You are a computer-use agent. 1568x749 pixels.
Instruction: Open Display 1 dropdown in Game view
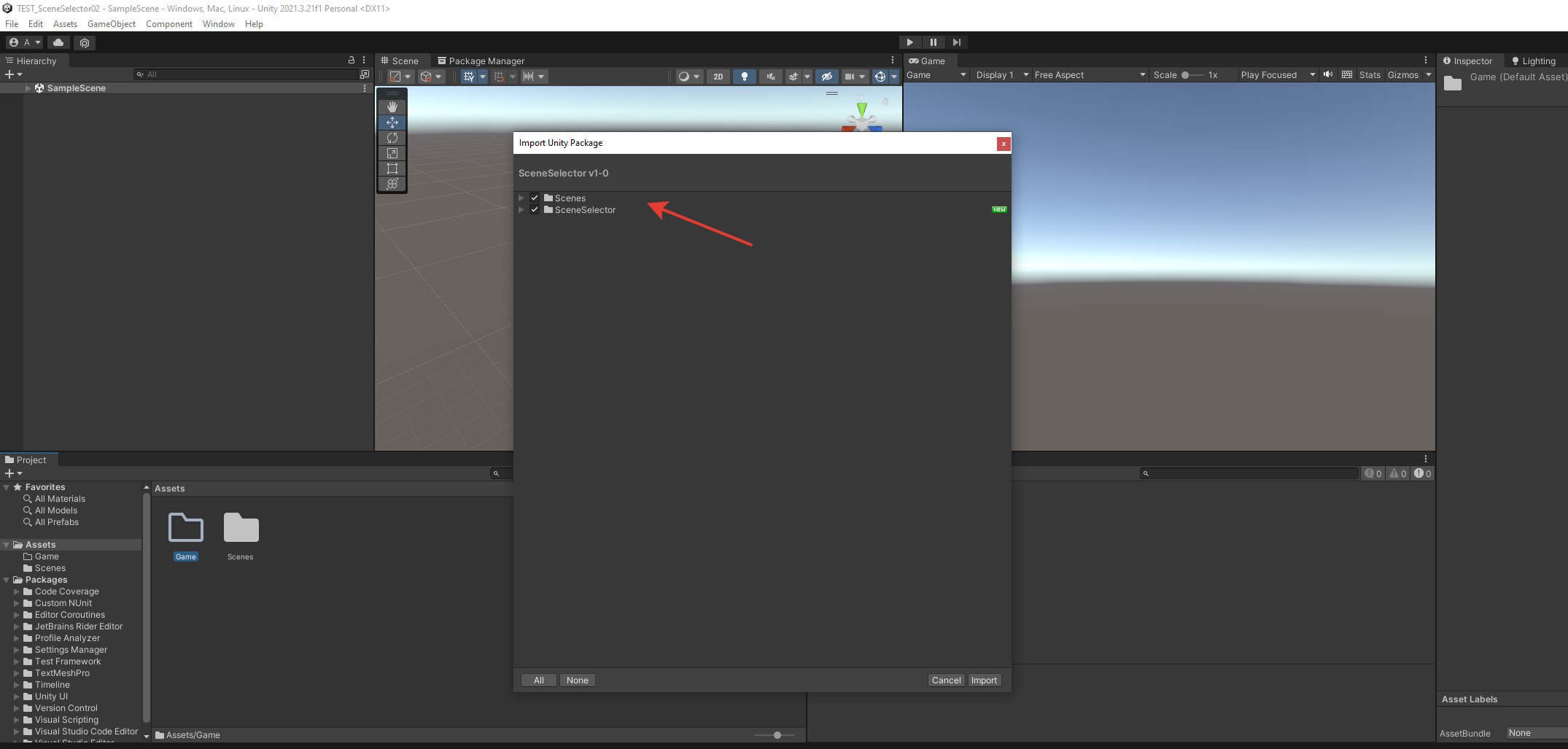pos(1002,75)
